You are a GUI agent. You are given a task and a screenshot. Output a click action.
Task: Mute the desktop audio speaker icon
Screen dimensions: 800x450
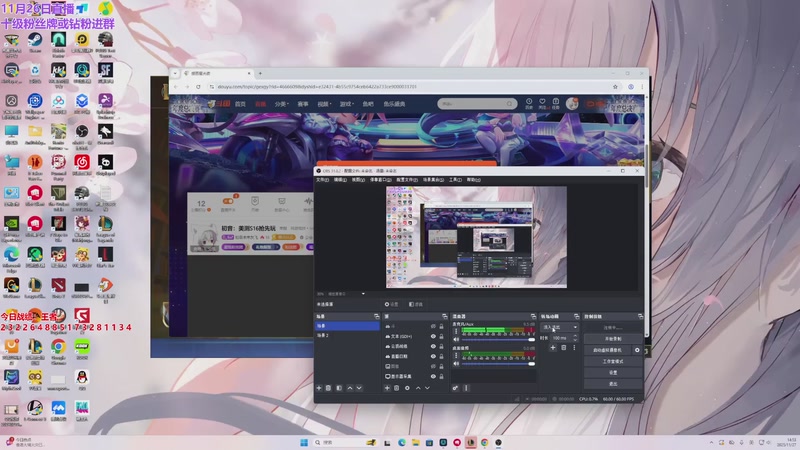[456, 364]
